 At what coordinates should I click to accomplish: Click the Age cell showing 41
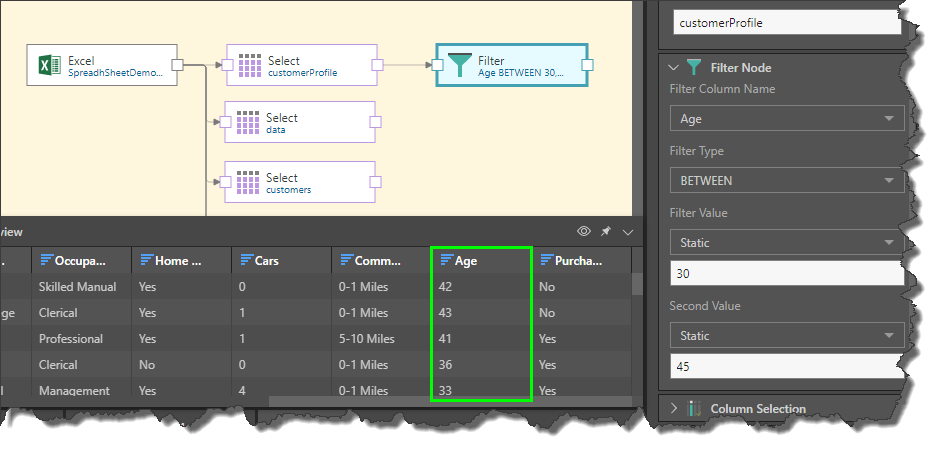click(445, 339)
